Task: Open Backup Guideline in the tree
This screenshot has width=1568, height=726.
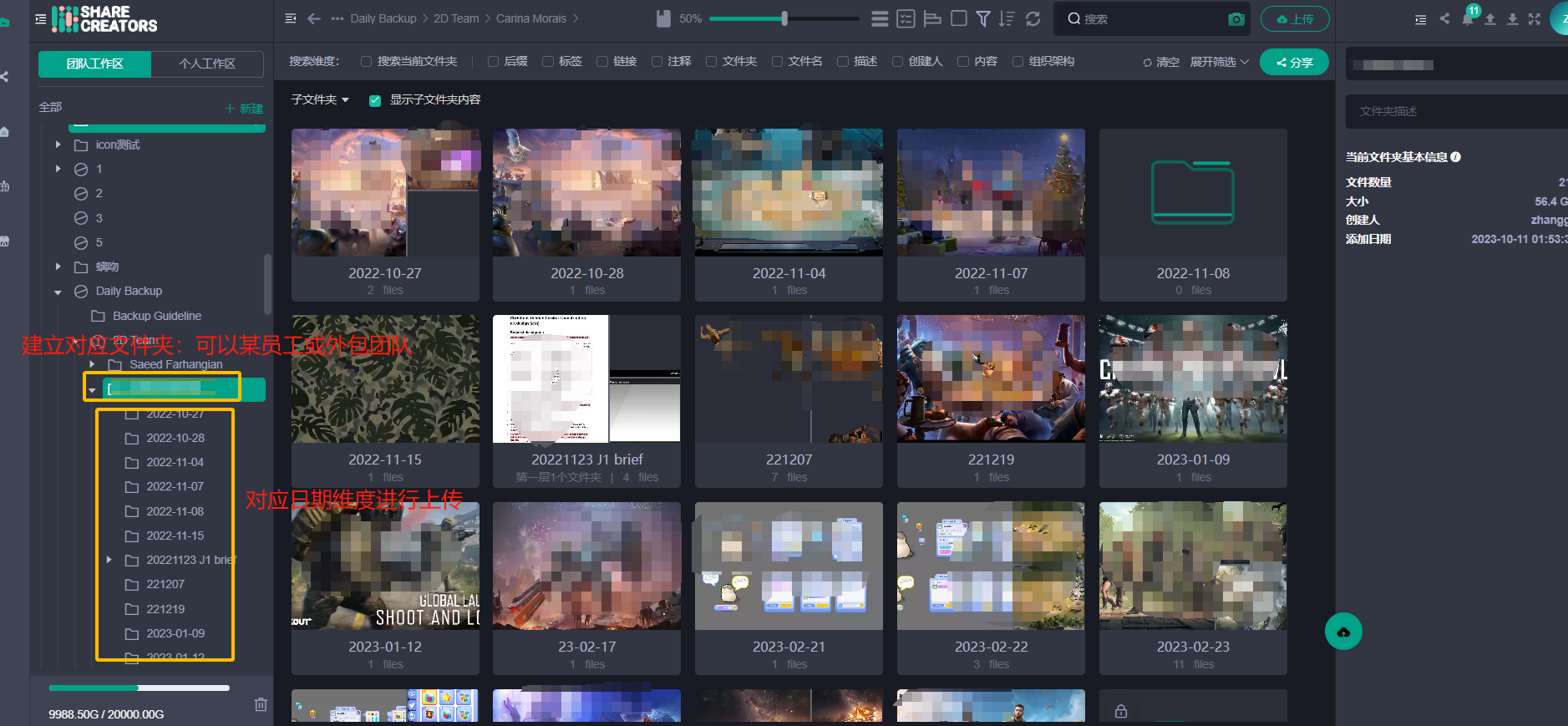Action: coord(157,316)
